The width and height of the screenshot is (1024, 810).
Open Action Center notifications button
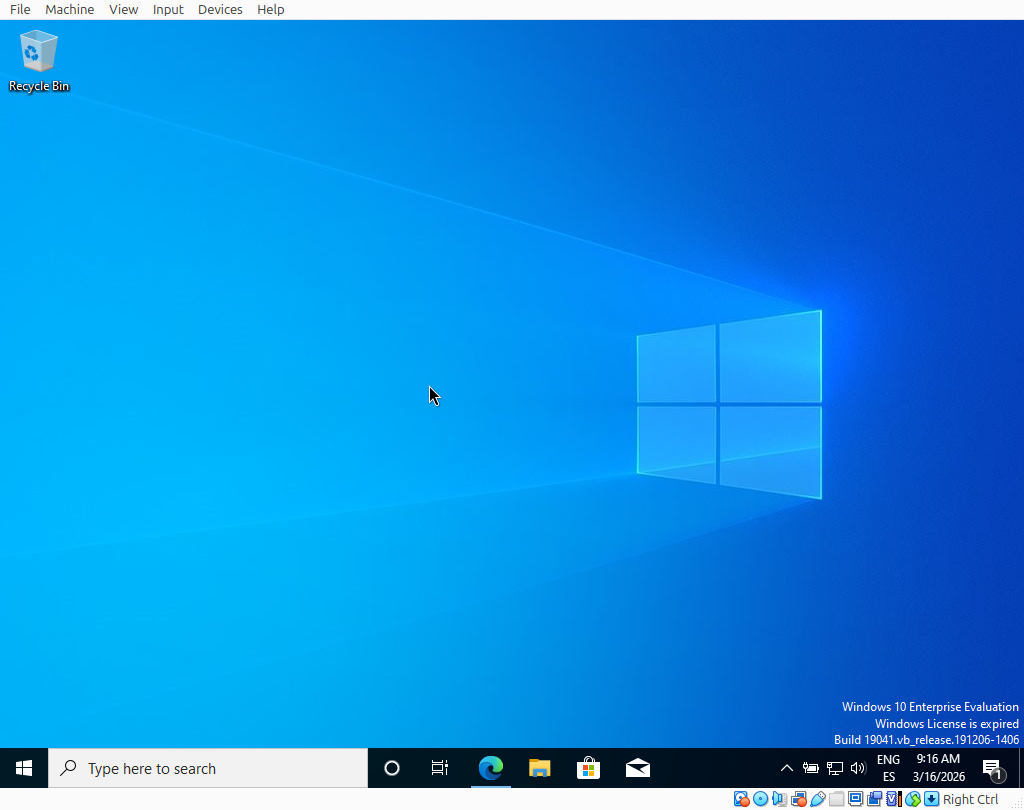(x=992, y=768)
